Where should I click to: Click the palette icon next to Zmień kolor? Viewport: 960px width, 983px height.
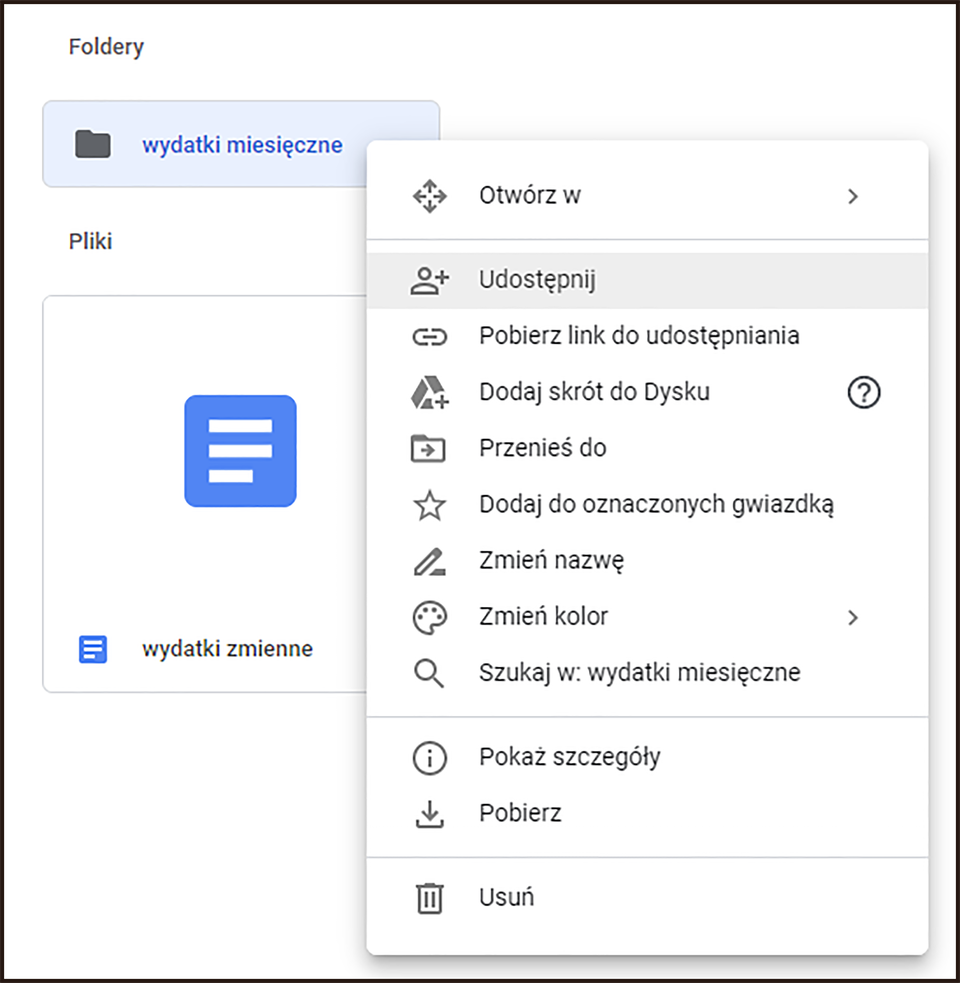[430, 616]
